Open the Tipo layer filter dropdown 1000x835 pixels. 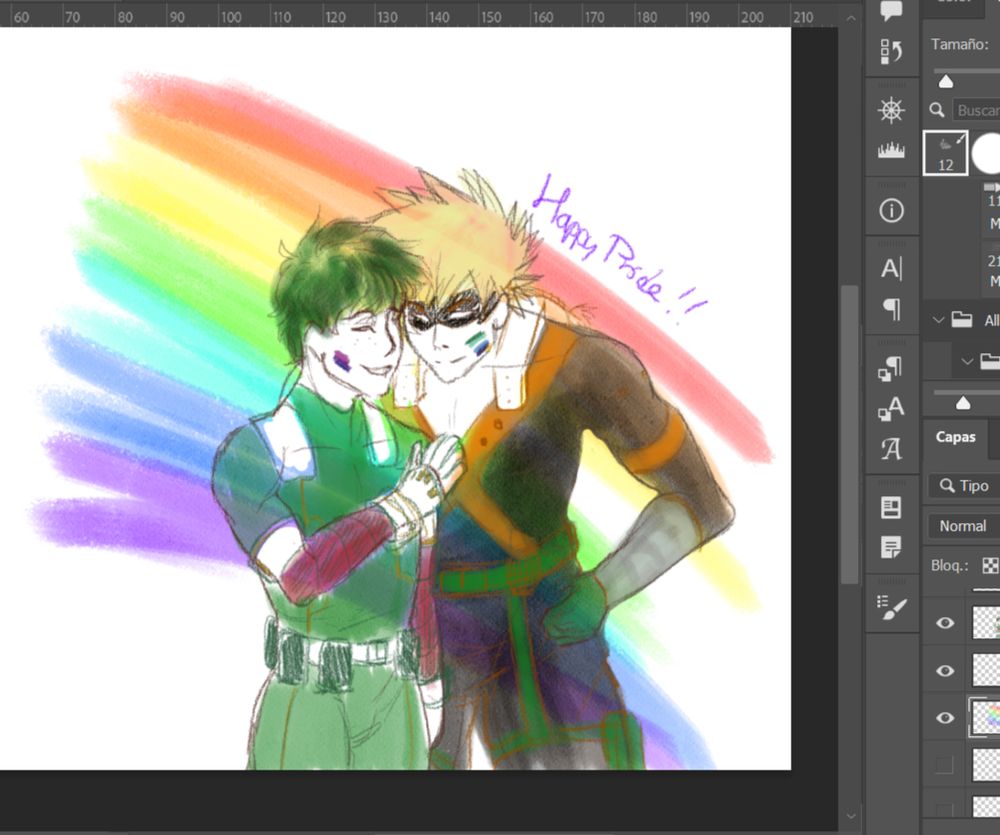pyautogui.click(x=964, y=485)
